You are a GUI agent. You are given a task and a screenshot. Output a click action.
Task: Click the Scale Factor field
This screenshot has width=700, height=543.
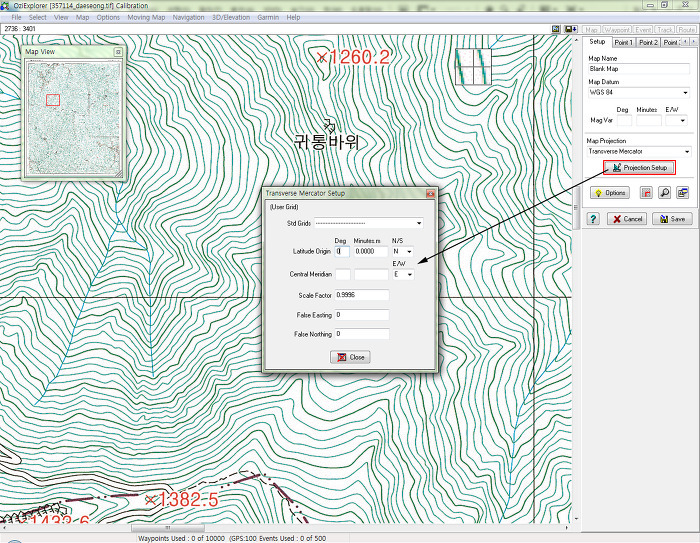[362, 295]
